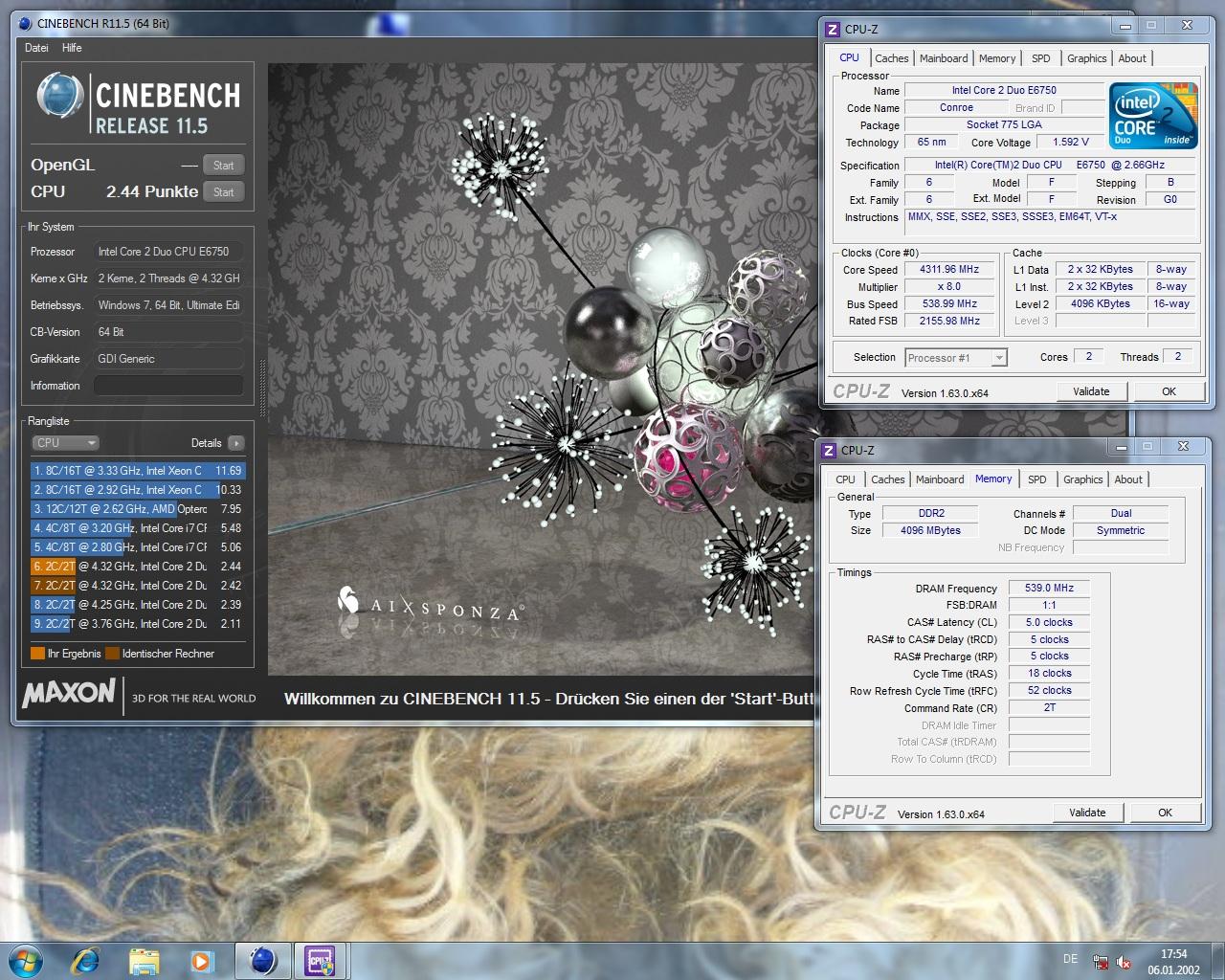Open the CPU ranking type dropdown
Image resolution: width=1225 pixels, height=980 pixels.
pos(66,443)
